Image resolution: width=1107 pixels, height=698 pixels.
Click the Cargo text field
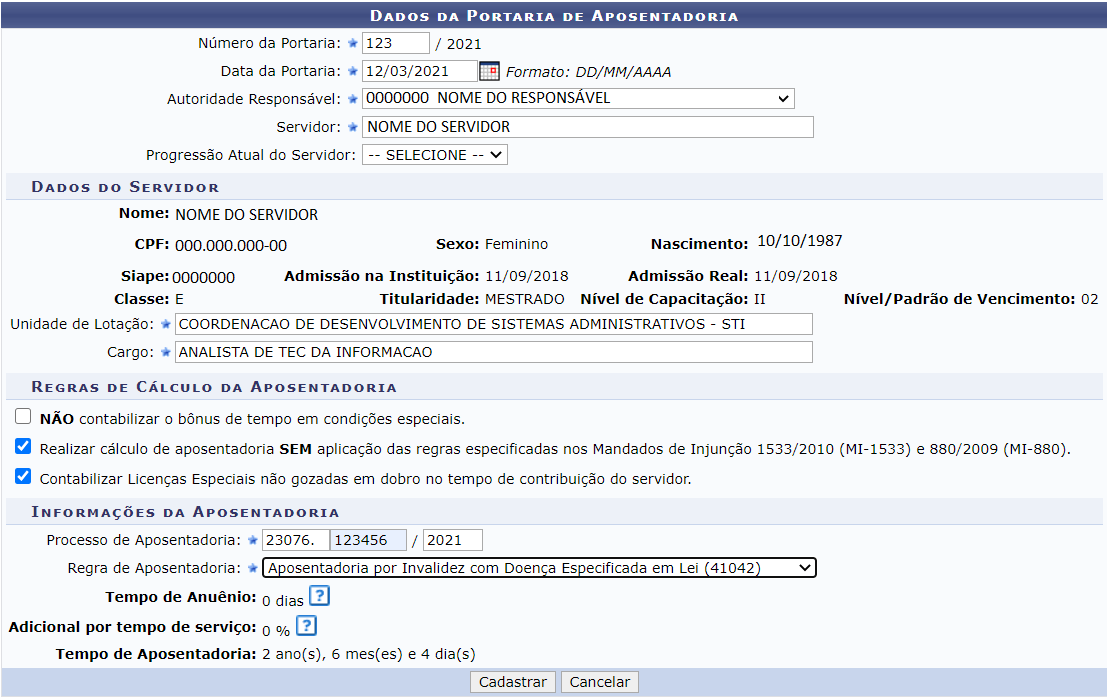493,352
